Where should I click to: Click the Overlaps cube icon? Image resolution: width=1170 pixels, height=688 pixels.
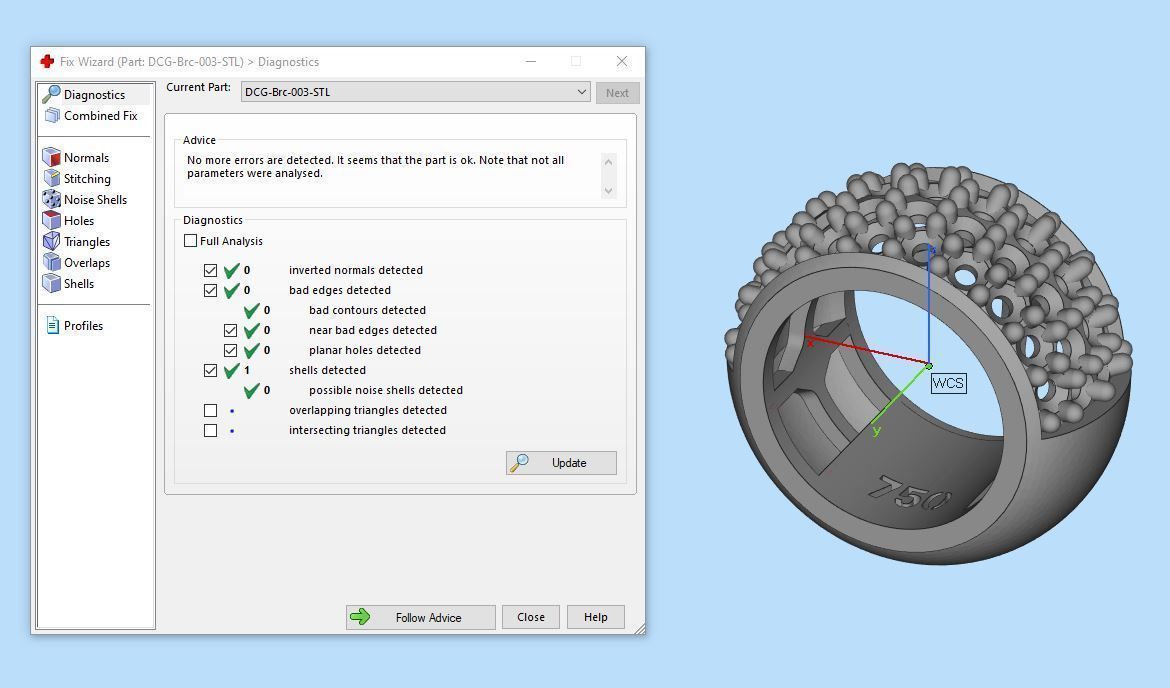51,262
